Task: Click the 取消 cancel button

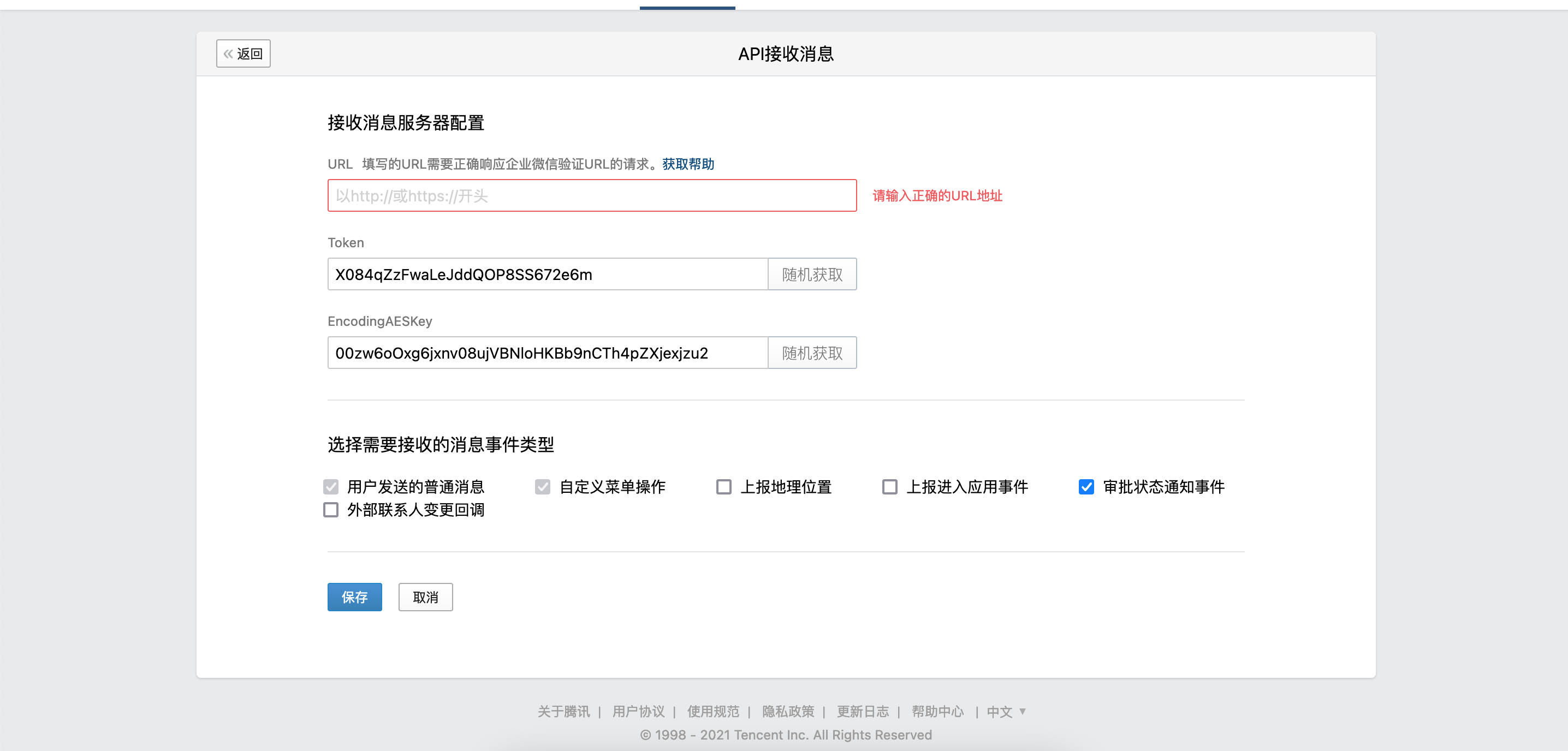Action: (425, 597)
